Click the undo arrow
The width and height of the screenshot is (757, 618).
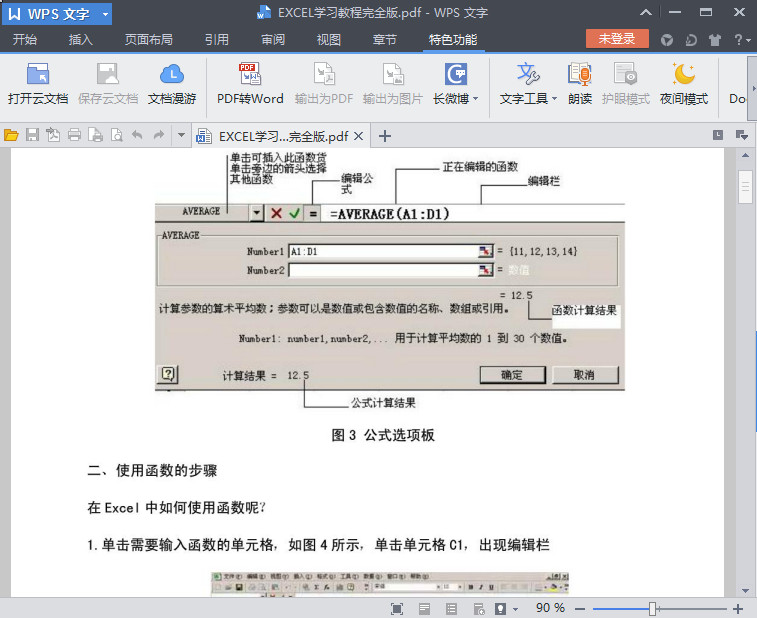(x=138, y=135)
